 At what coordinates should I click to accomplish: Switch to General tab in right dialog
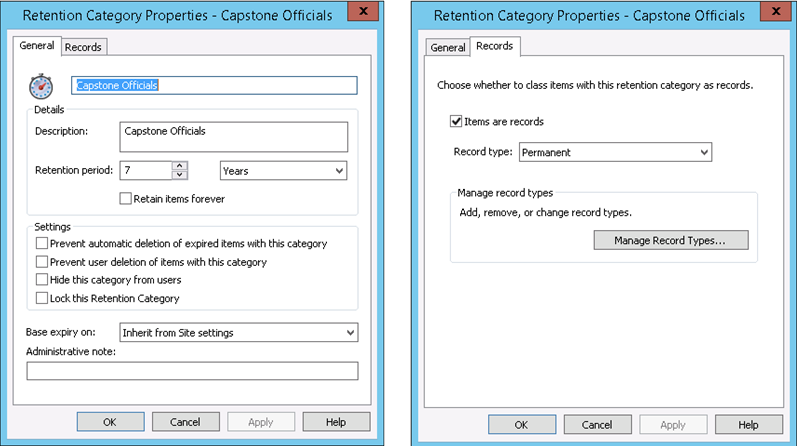pyautogui.click(x=448, y=47)
